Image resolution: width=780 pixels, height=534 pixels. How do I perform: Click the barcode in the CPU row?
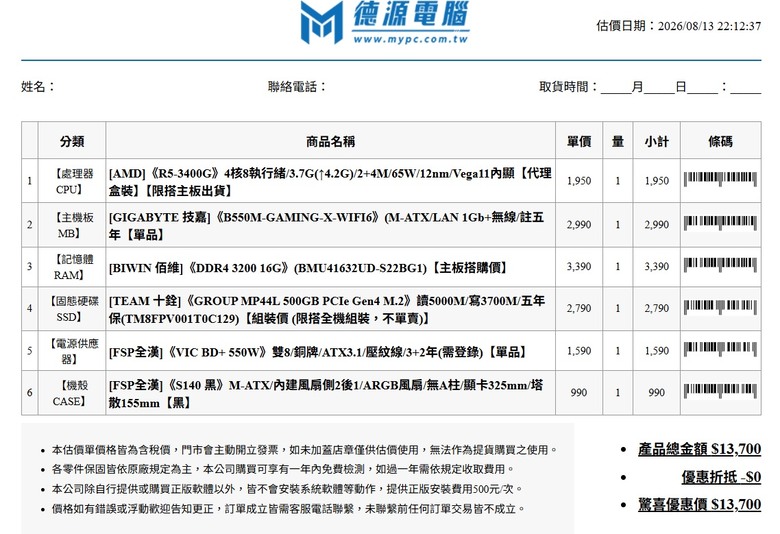tap(720, 179)
